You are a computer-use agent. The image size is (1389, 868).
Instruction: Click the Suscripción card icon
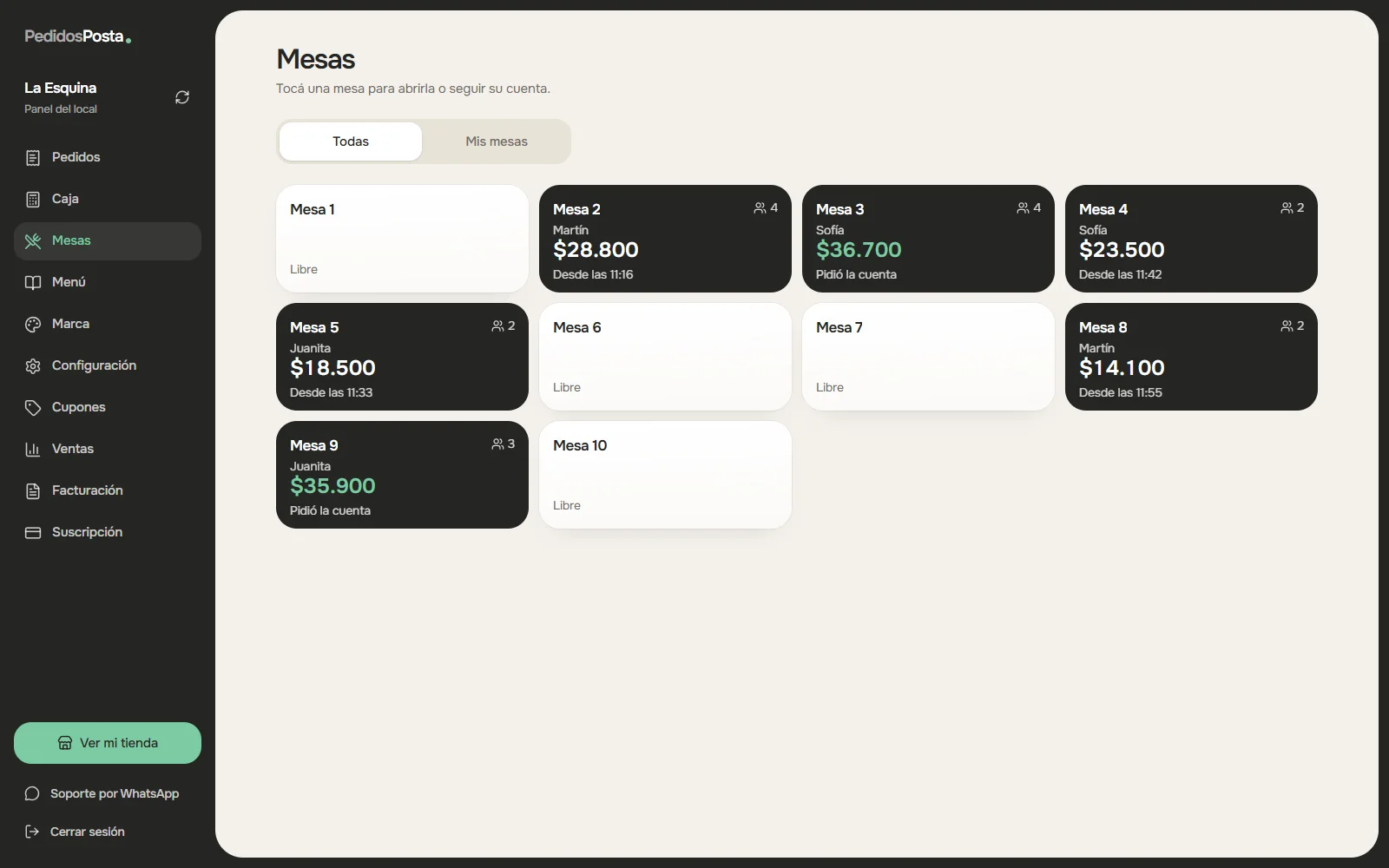[x=33, y=532]
